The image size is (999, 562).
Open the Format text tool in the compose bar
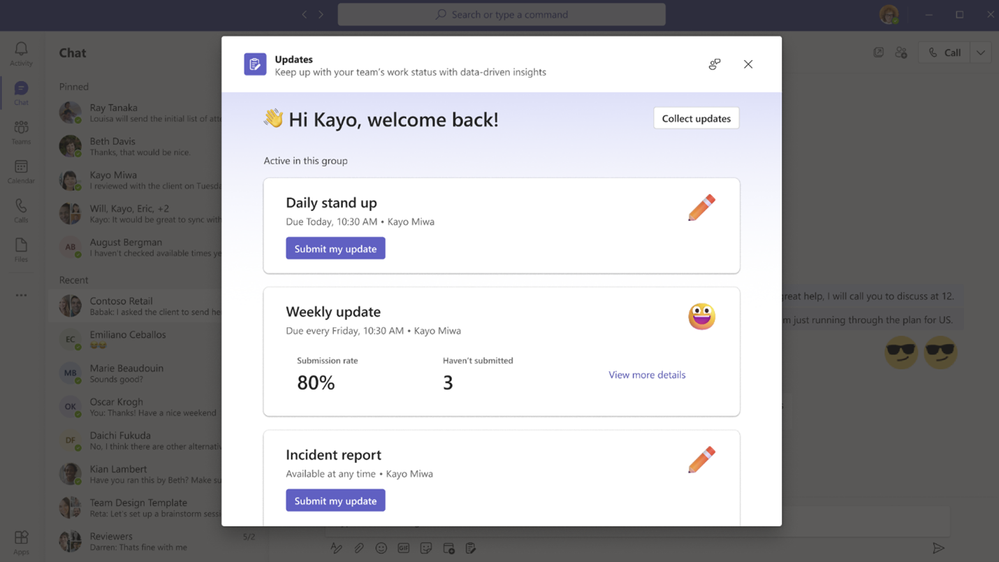[x=336, y=548]
